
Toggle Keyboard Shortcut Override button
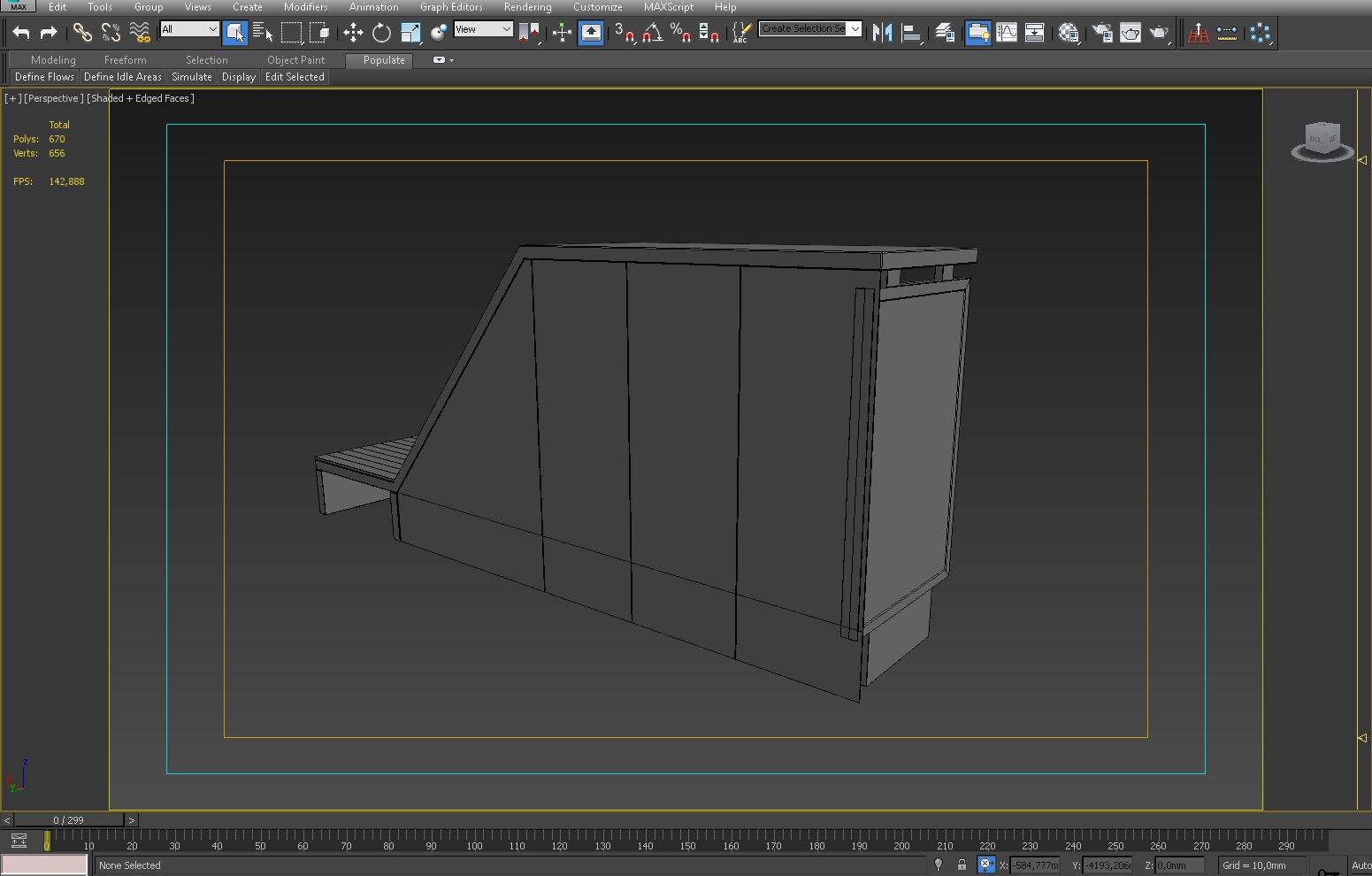pos(591,33)
